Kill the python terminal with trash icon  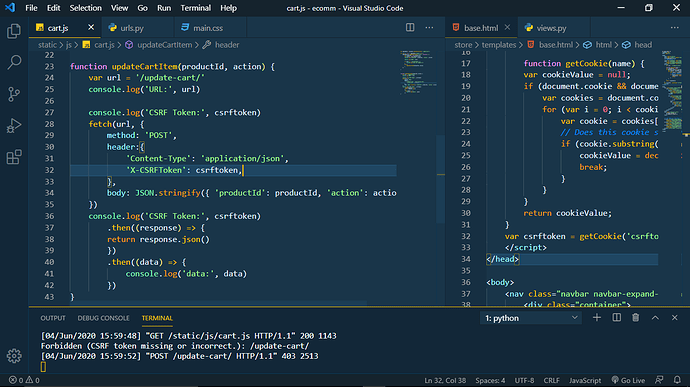tap(635, 317)
